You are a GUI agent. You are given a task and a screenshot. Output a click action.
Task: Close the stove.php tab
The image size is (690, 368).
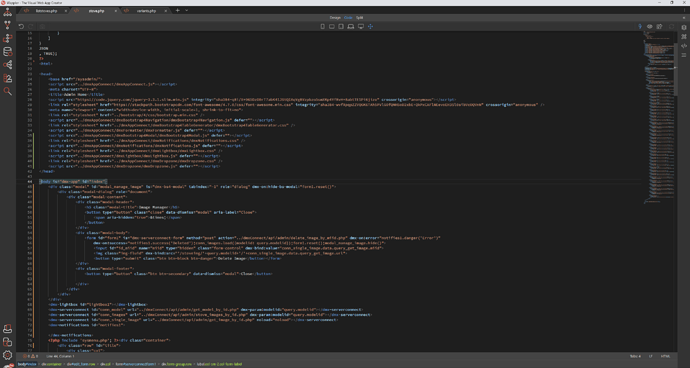(117, 11)
